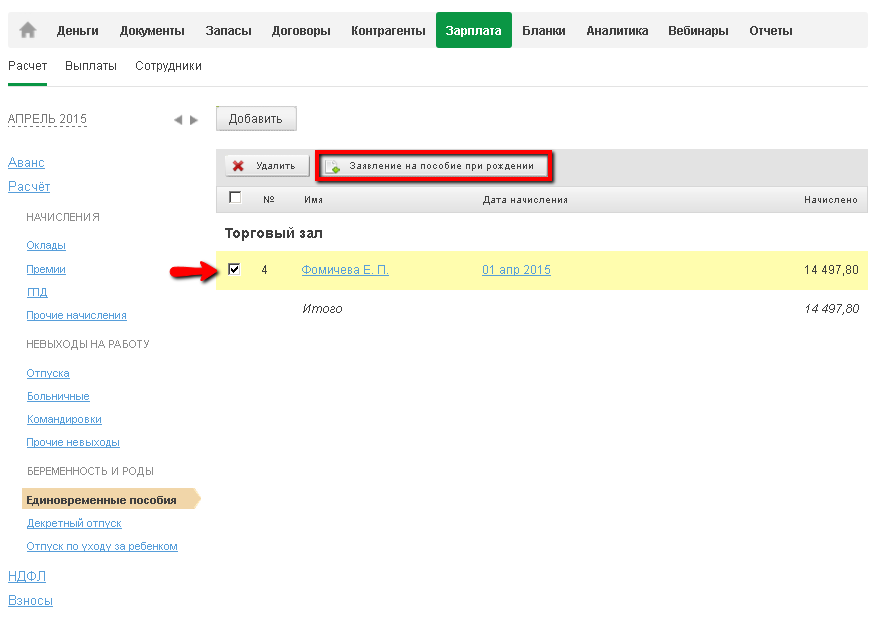
Task: Open the Договоры menu
Action: point(301,31)
